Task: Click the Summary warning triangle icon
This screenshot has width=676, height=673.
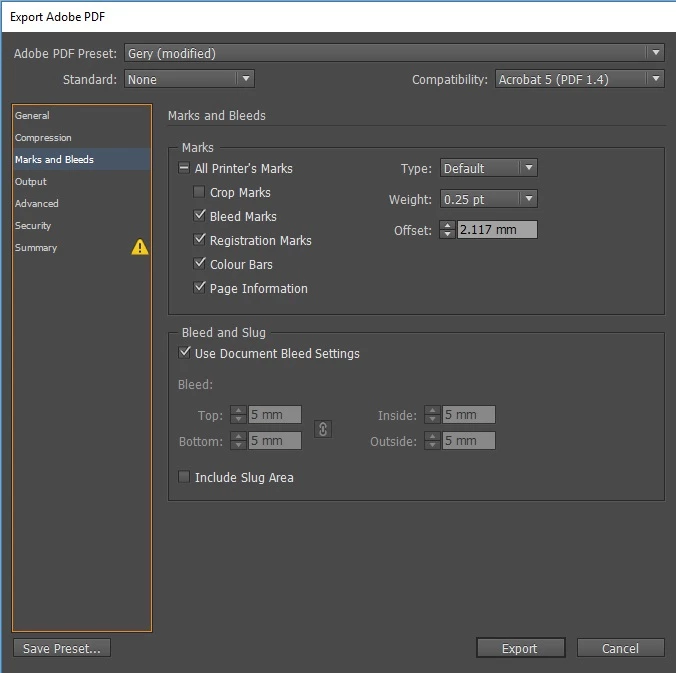Action: [140, 247]
